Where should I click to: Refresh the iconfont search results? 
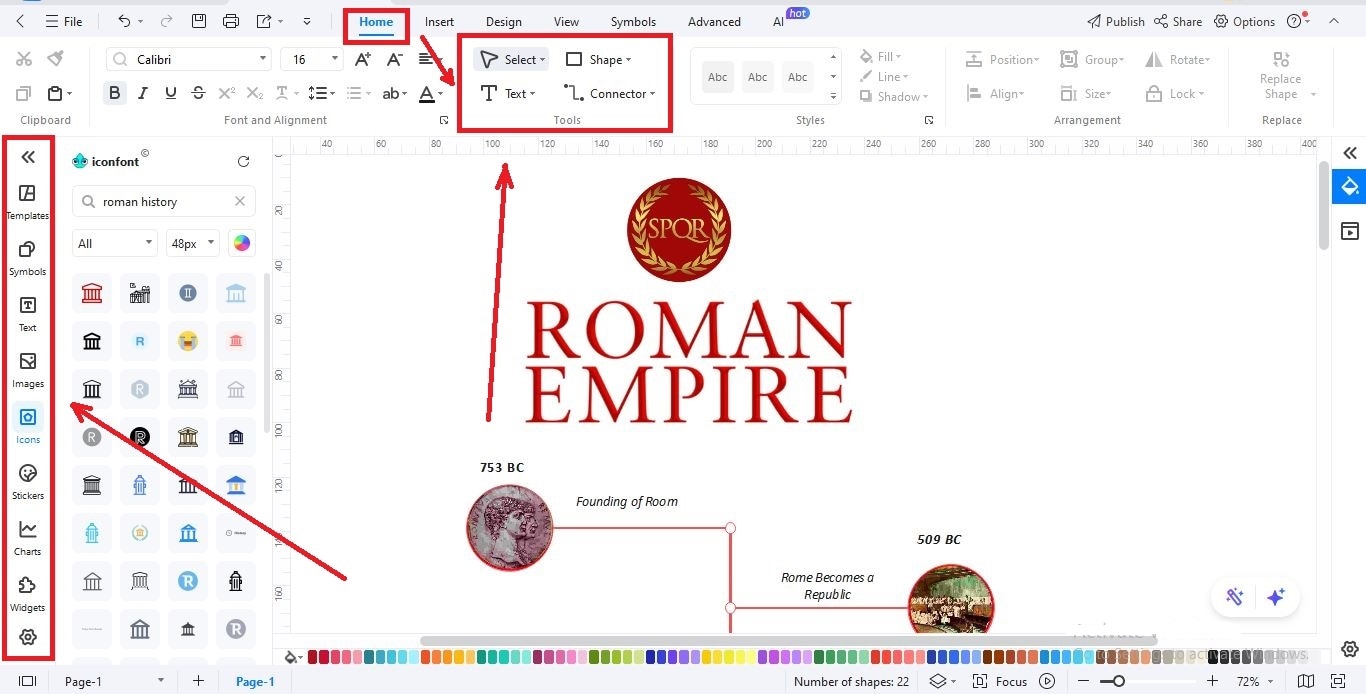tap(243, 161)
